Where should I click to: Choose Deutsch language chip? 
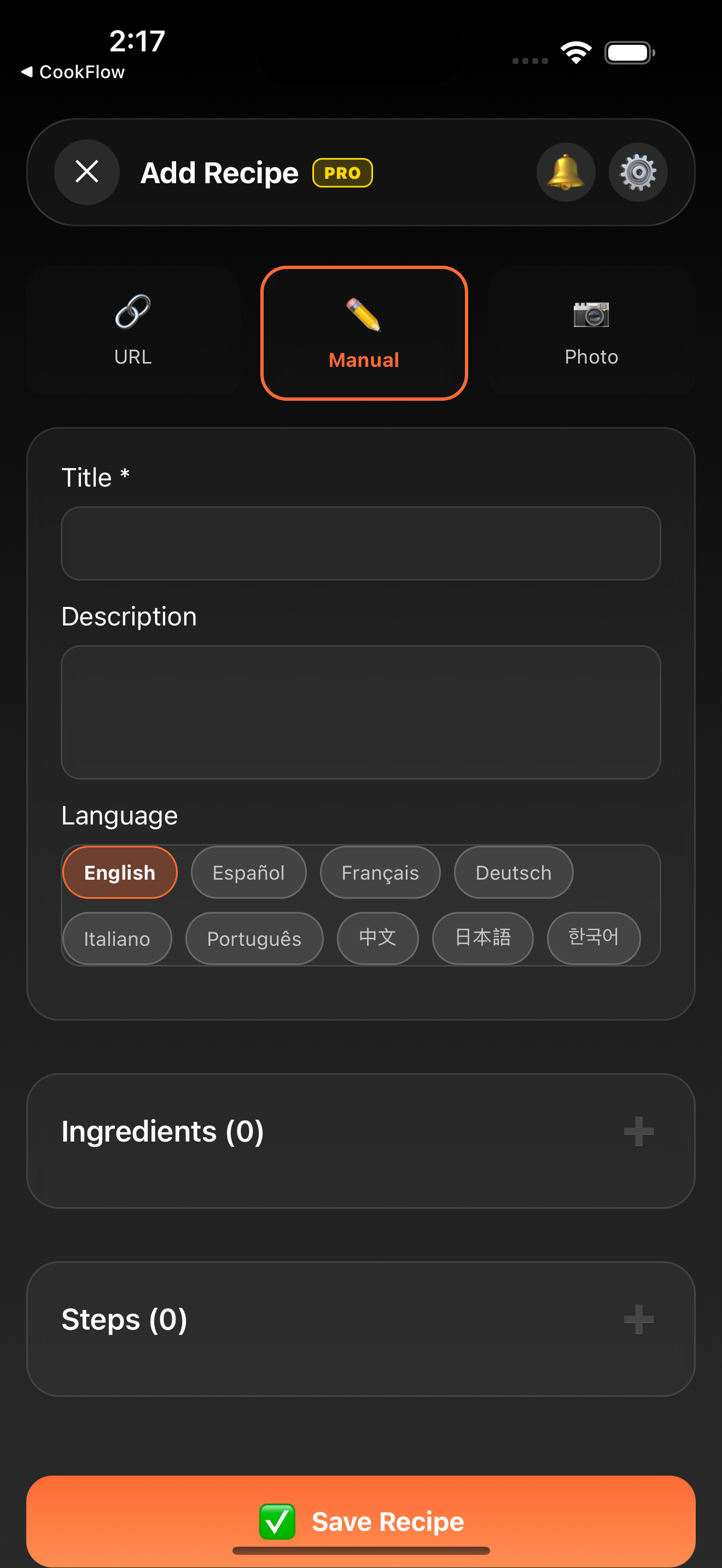point(513,872)
